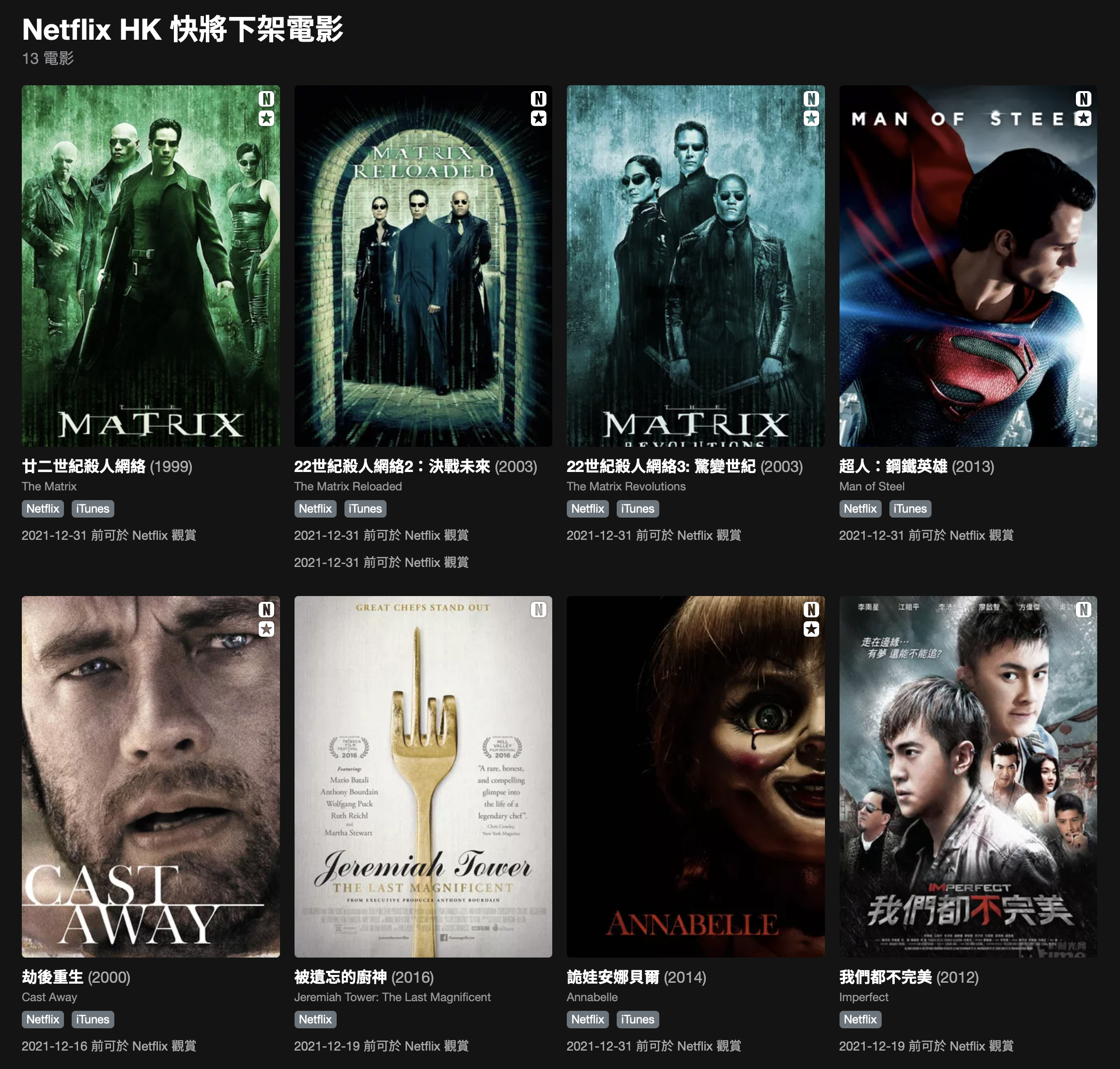Click the star badge on Matrix Reloaded poster
1120x1069 pixels.
click(538, 118)
